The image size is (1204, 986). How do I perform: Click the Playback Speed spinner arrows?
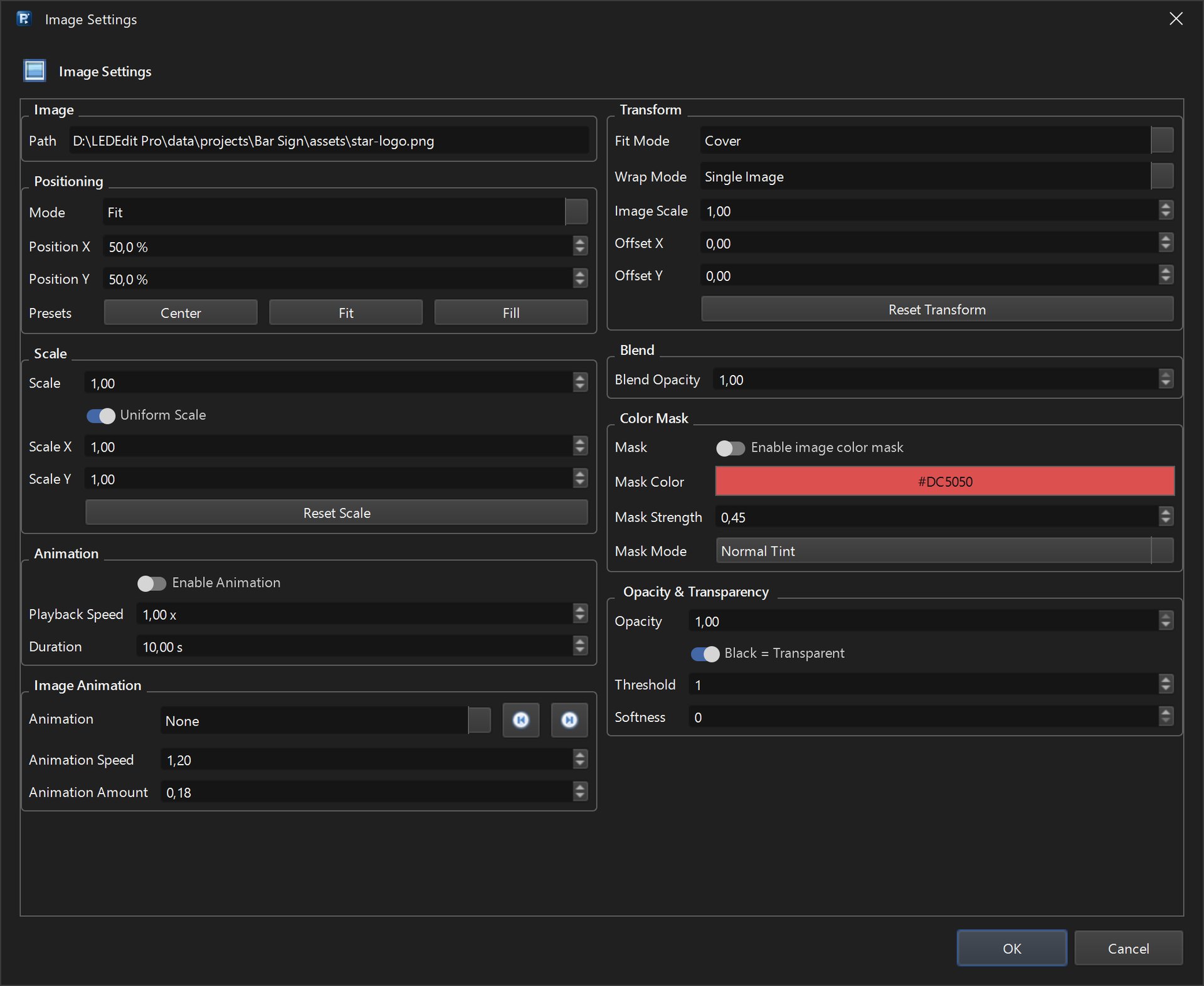tap(580, 614)
